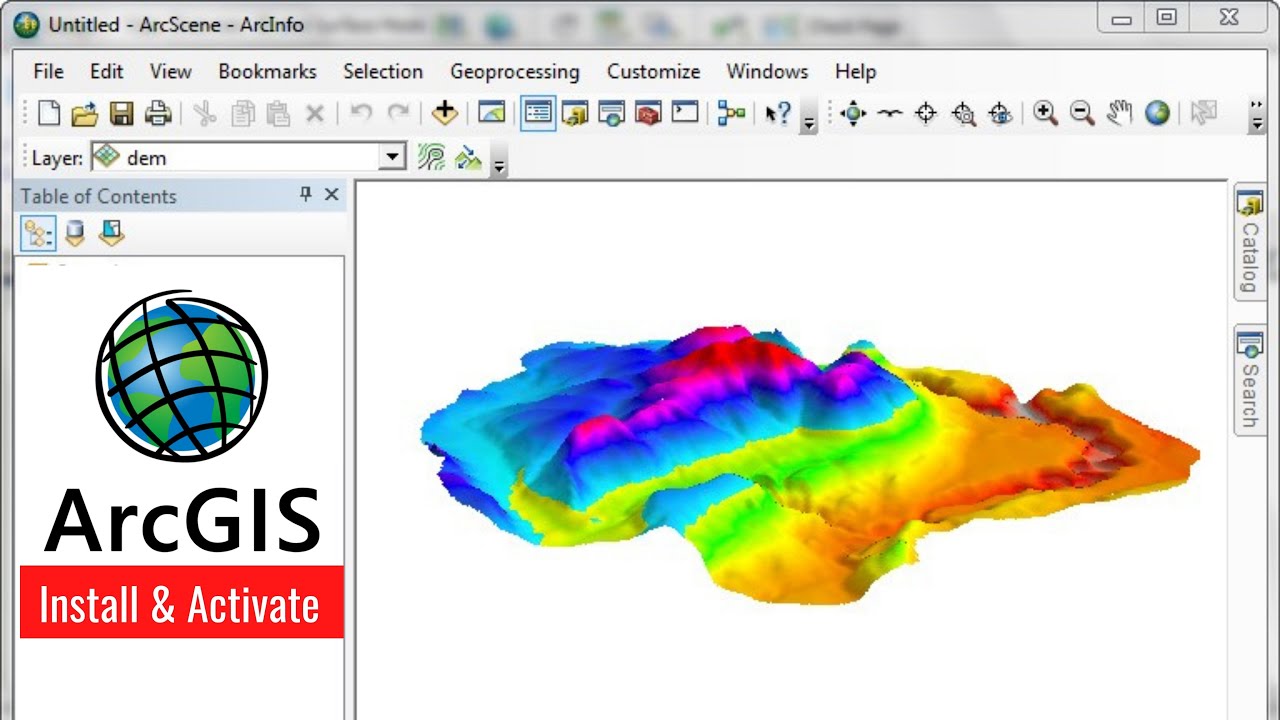Open the Catalog window toolbar icon

(x=574, y=113)
